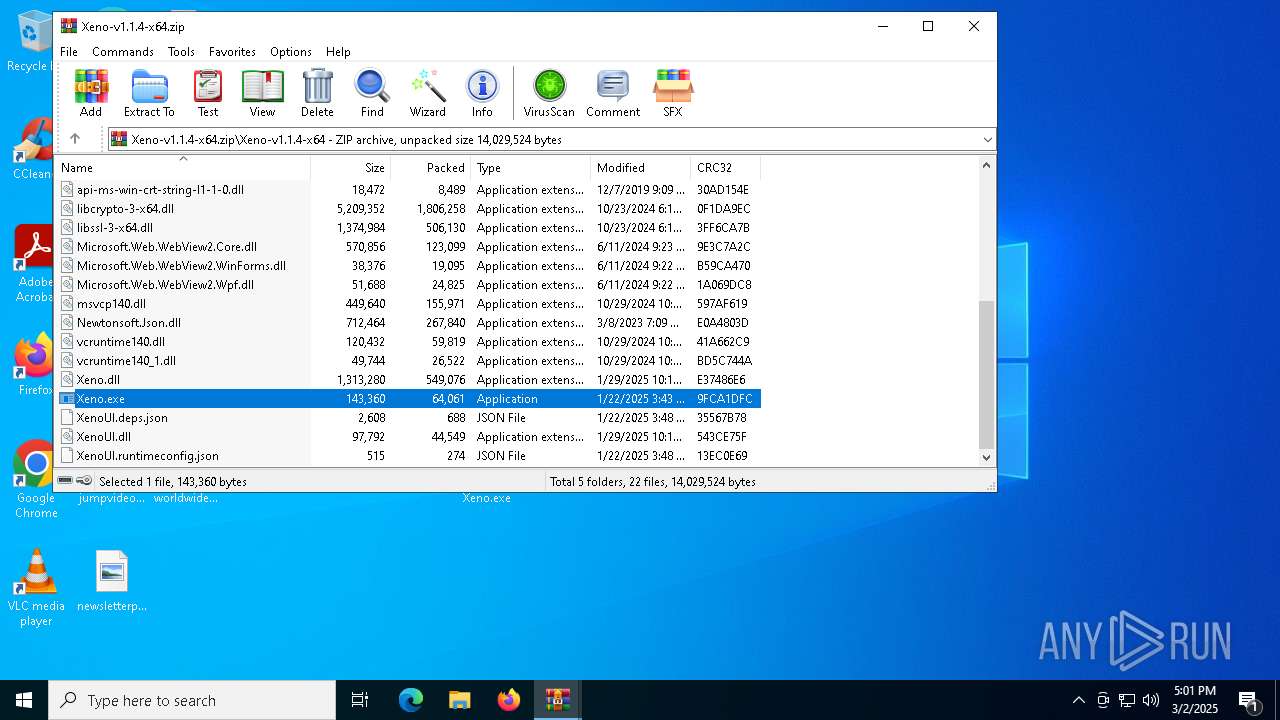Select vcruntime140_1.dll file
This screenshot has height=720, width=1280.
pyautogui.click(x=126, y=361)
